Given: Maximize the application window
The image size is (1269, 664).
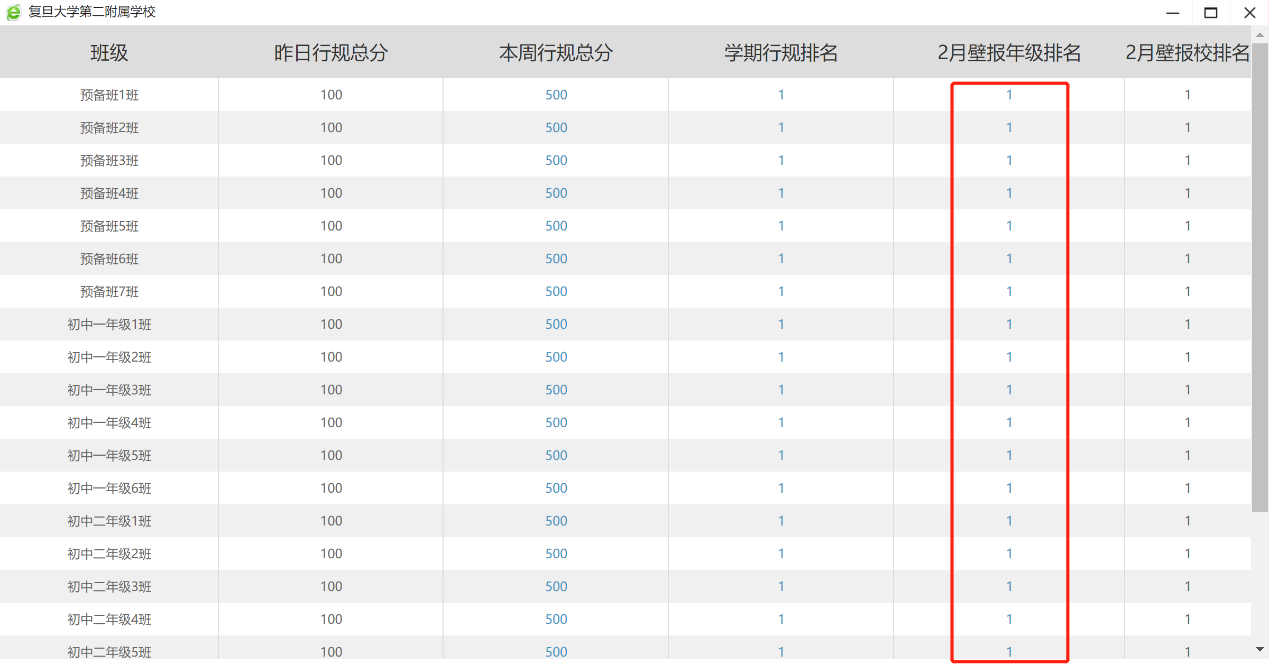Looking at the screenshot, I should point(1210,12).
